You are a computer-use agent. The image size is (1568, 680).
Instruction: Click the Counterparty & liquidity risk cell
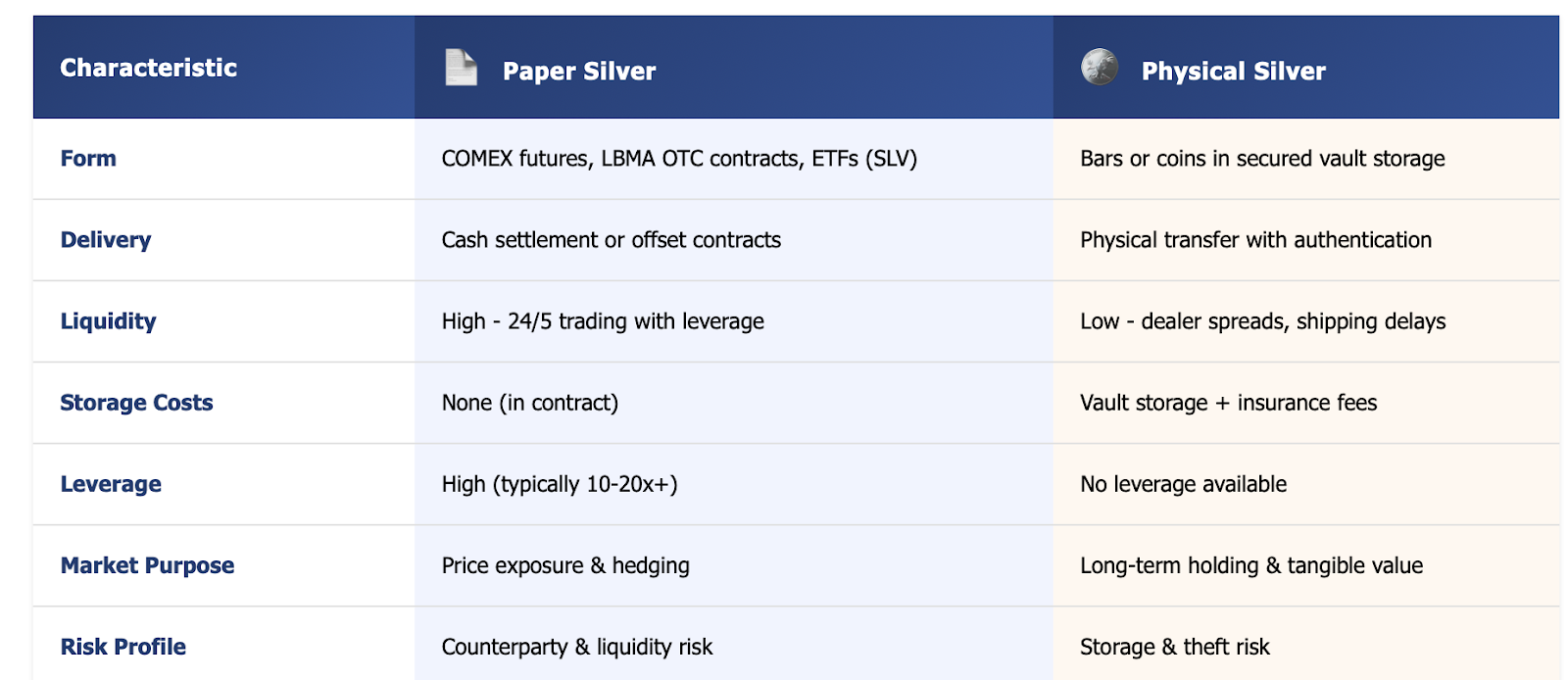[734, 644]
